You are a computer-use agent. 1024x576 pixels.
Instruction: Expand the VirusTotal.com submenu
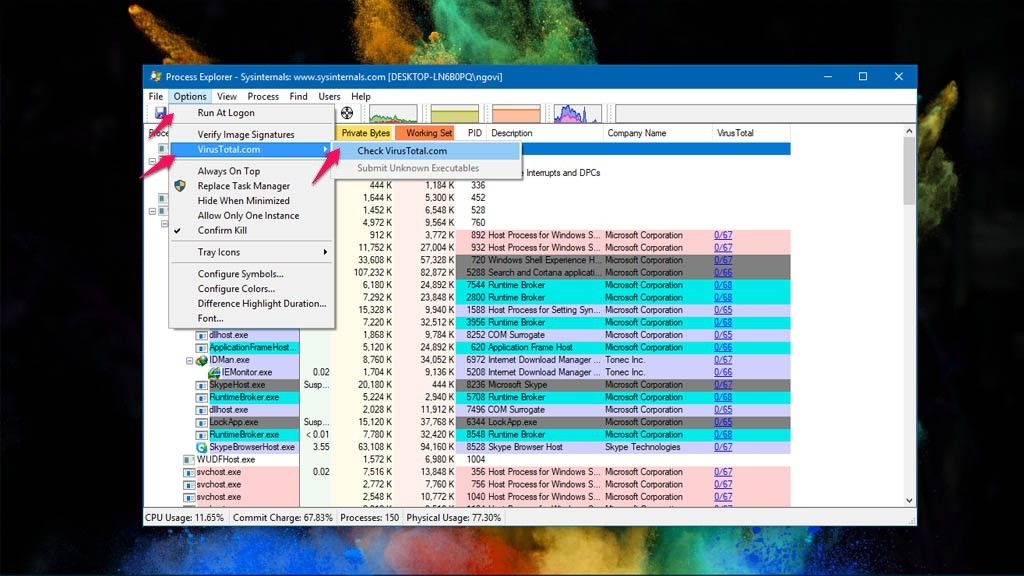click(251, 150)
